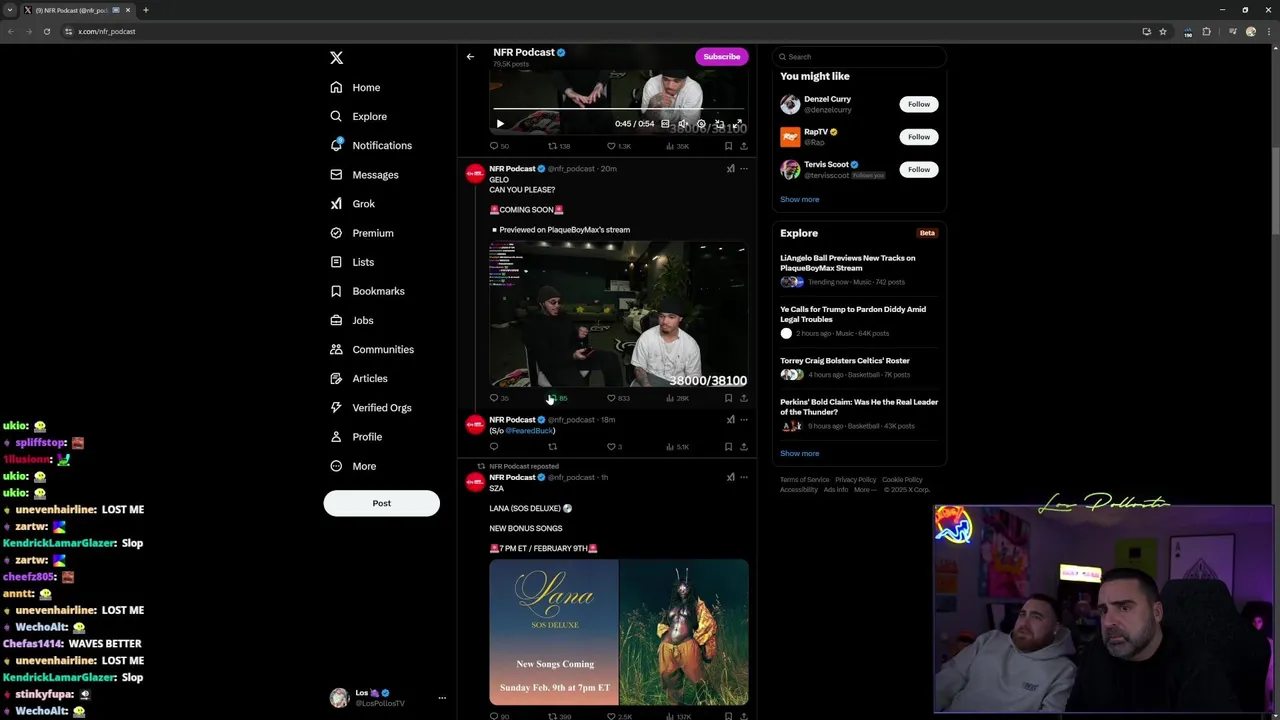Image resolution: width=1280 pixels, height=720 pixels.
Task: Open Grok explain on SZA LANA post
Action: [730, 478]
